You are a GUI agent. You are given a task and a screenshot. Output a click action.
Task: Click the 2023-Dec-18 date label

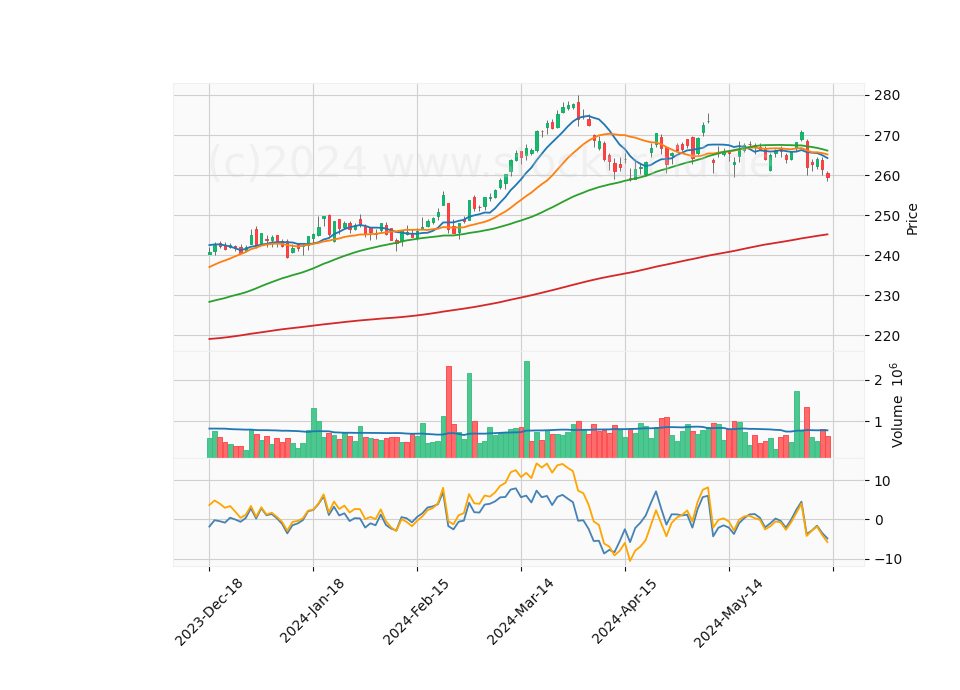pos(209,612)
